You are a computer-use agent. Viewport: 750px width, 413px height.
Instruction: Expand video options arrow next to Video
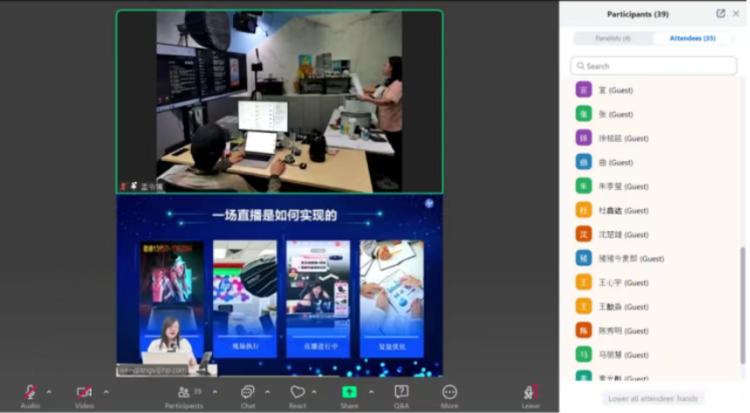[103, 391]
